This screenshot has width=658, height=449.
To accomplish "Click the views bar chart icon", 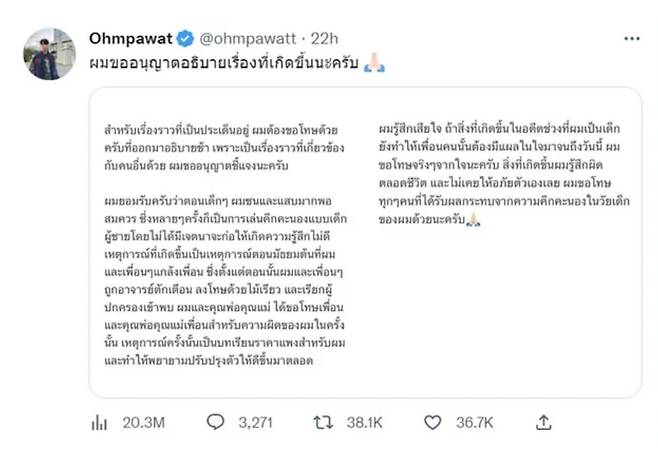I will pyautogui.click(x=99, y=423).
